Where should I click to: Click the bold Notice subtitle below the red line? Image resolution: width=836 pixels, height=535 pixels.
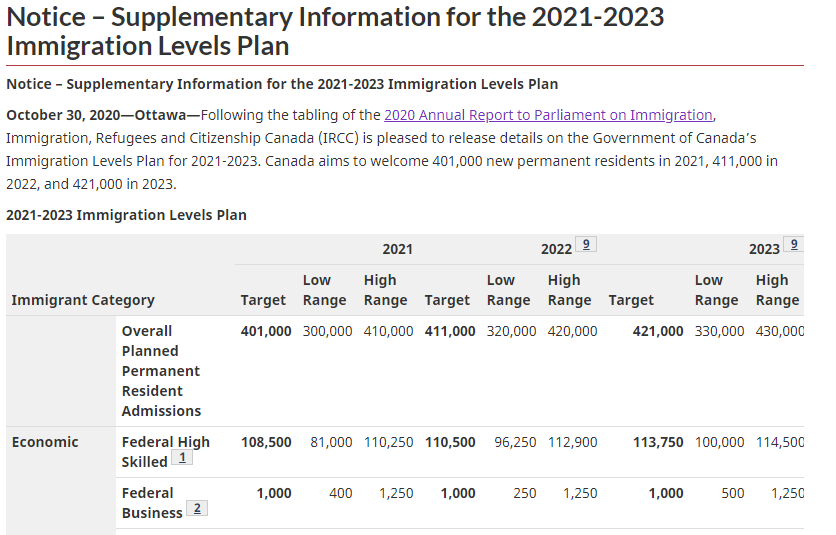coord(282,84)
